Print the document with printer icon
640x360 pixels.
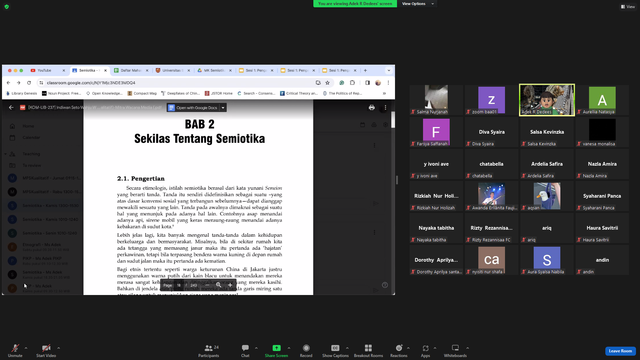click(371, 108)
